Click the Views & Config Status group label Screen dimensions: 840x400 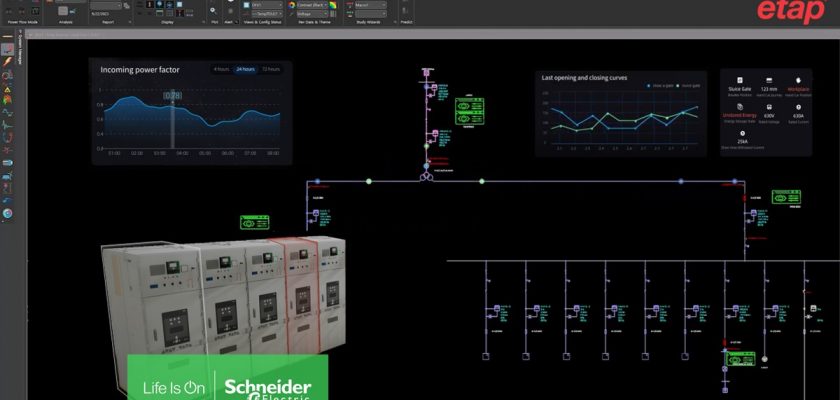[x=262, y=22]
